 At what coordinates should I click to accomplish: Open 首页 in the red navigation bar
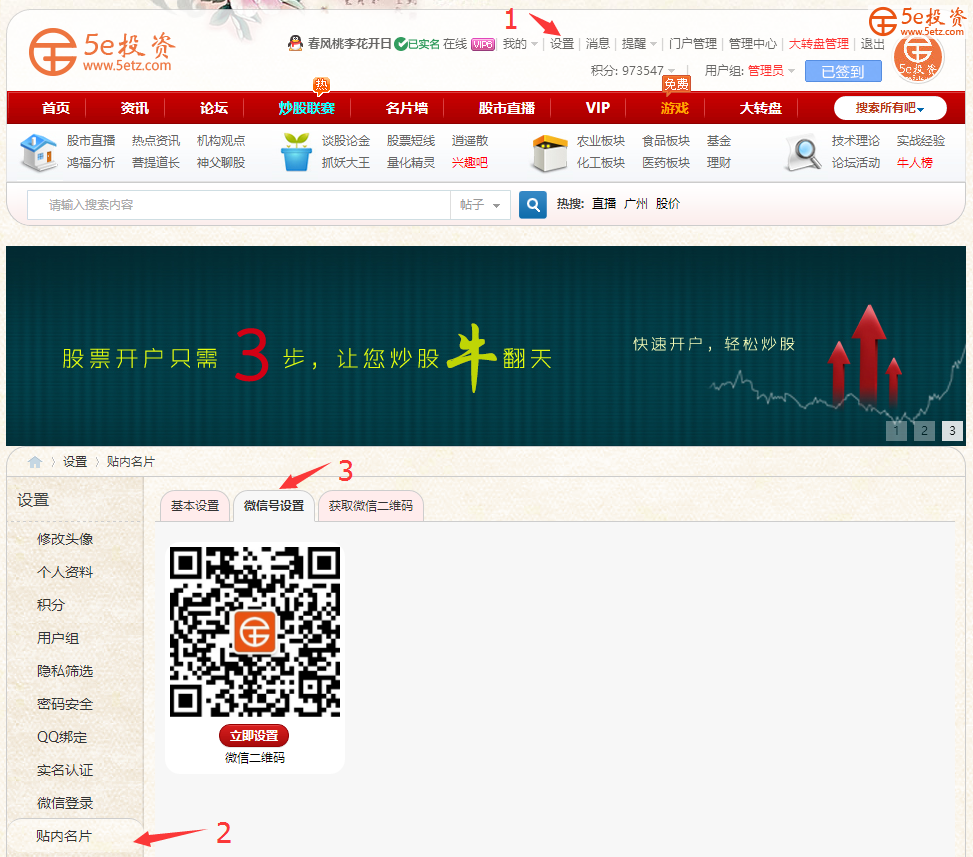pyautogui.click(x=56, y=108)
